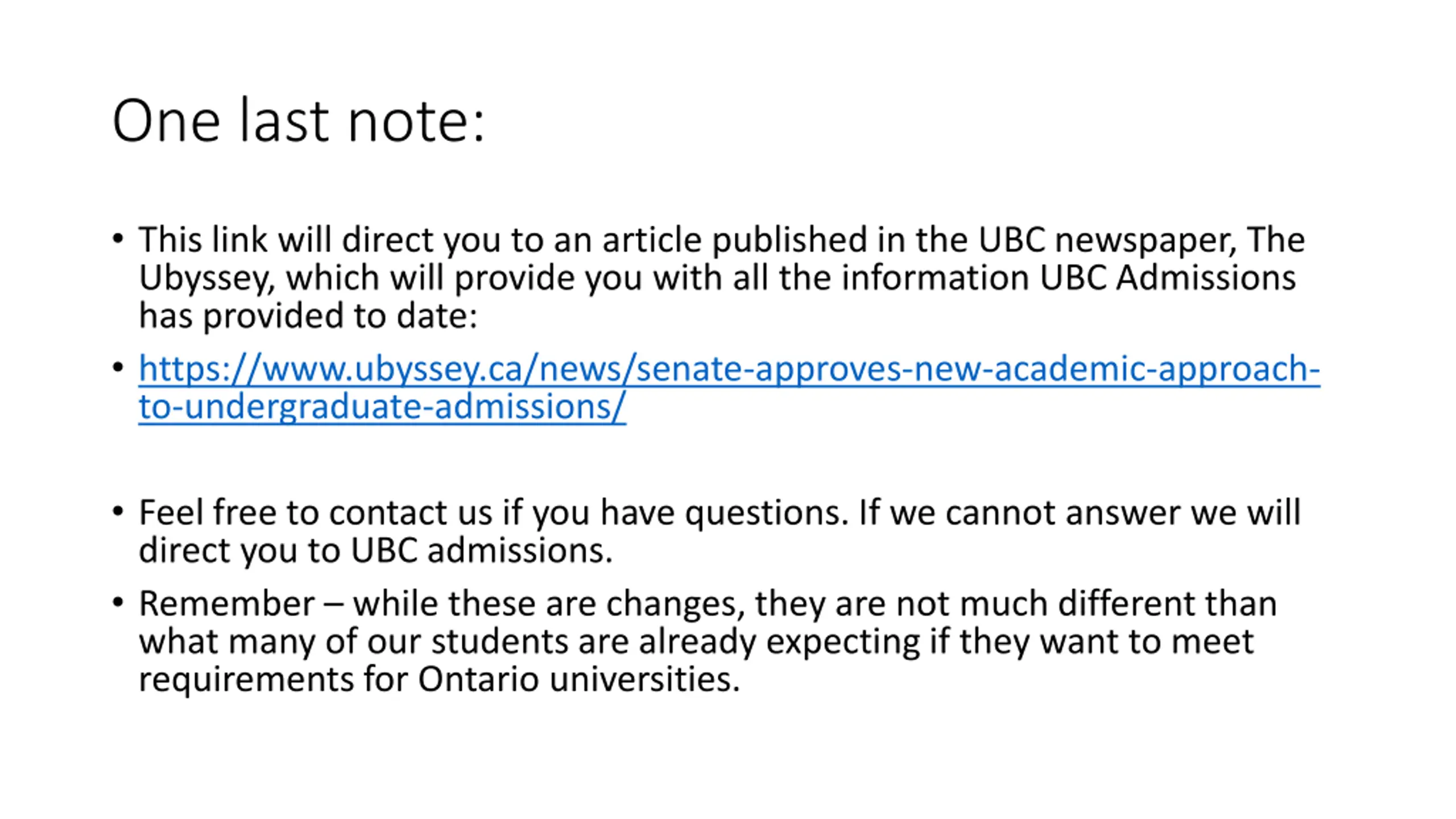
Task: Click the line starting "what many of our students"
Action: pos(697,642)
